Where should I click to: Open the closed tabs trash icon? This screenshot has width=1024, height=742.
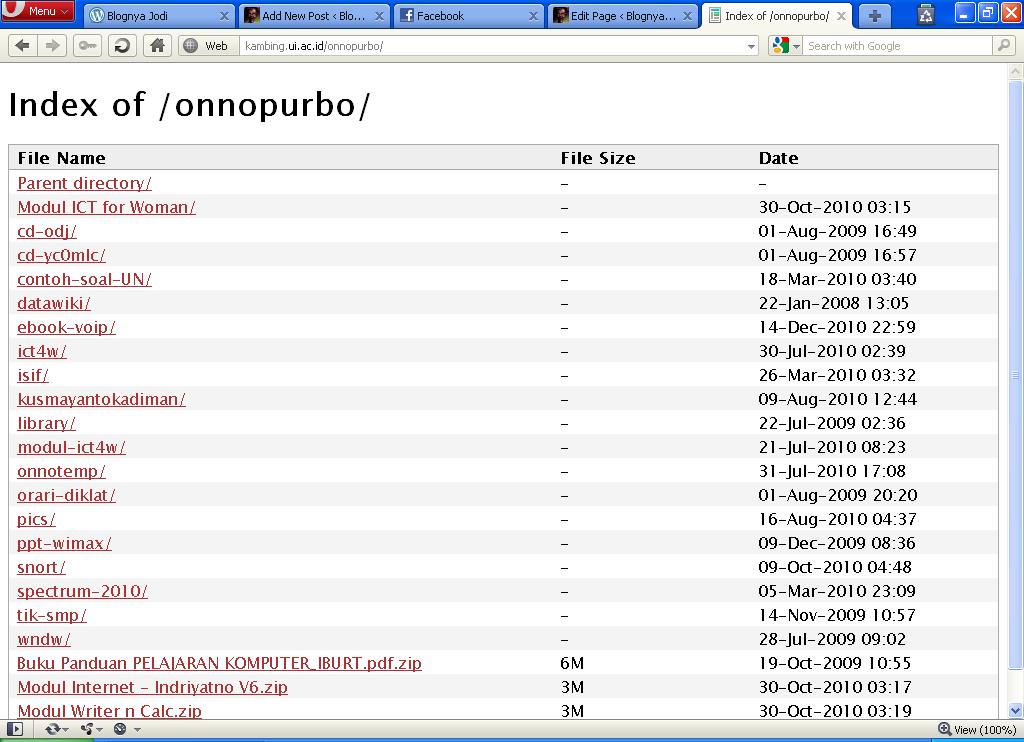click(x=925, y=14)
